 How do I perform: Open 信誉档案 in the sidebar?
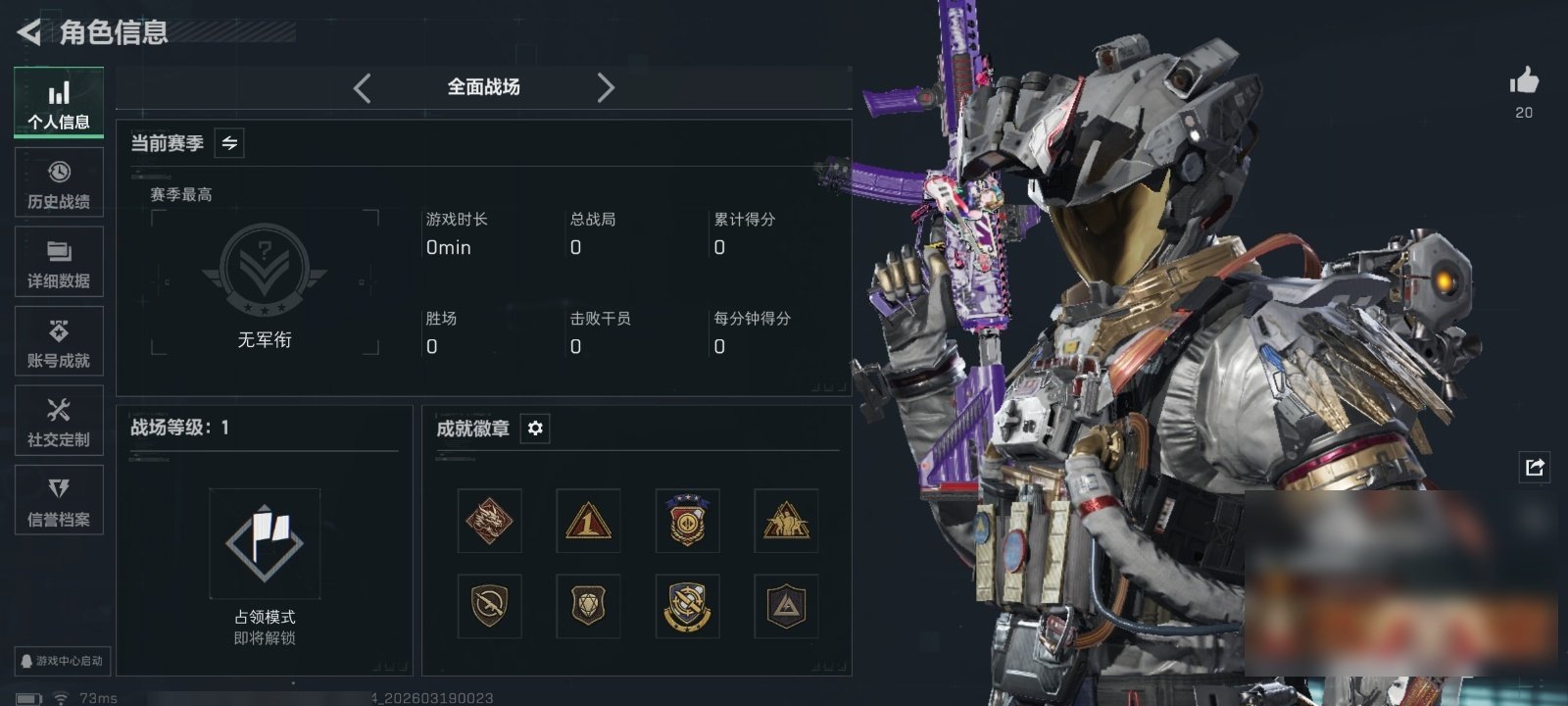(x=59, y=500)
